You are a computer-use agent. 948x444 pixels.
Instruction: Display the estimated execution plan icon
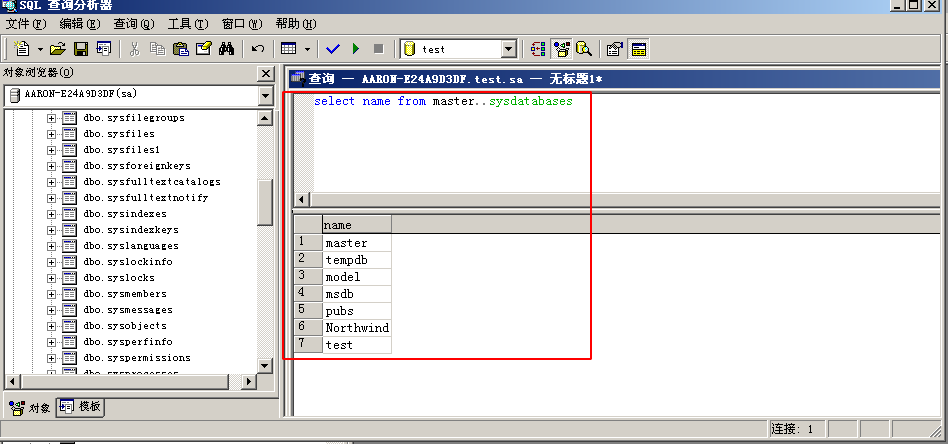[x=538, y=49]
